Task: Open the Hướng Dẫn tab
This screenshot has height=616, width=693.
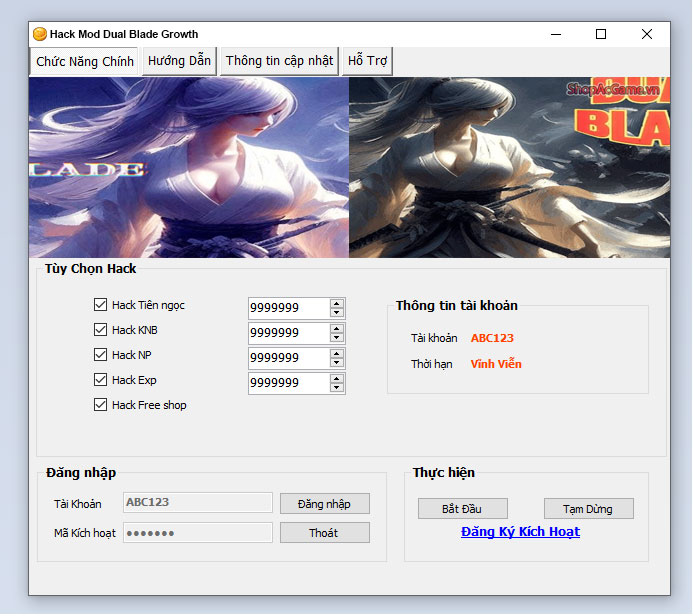Action: pyautogui.click(x=179, y=61)
